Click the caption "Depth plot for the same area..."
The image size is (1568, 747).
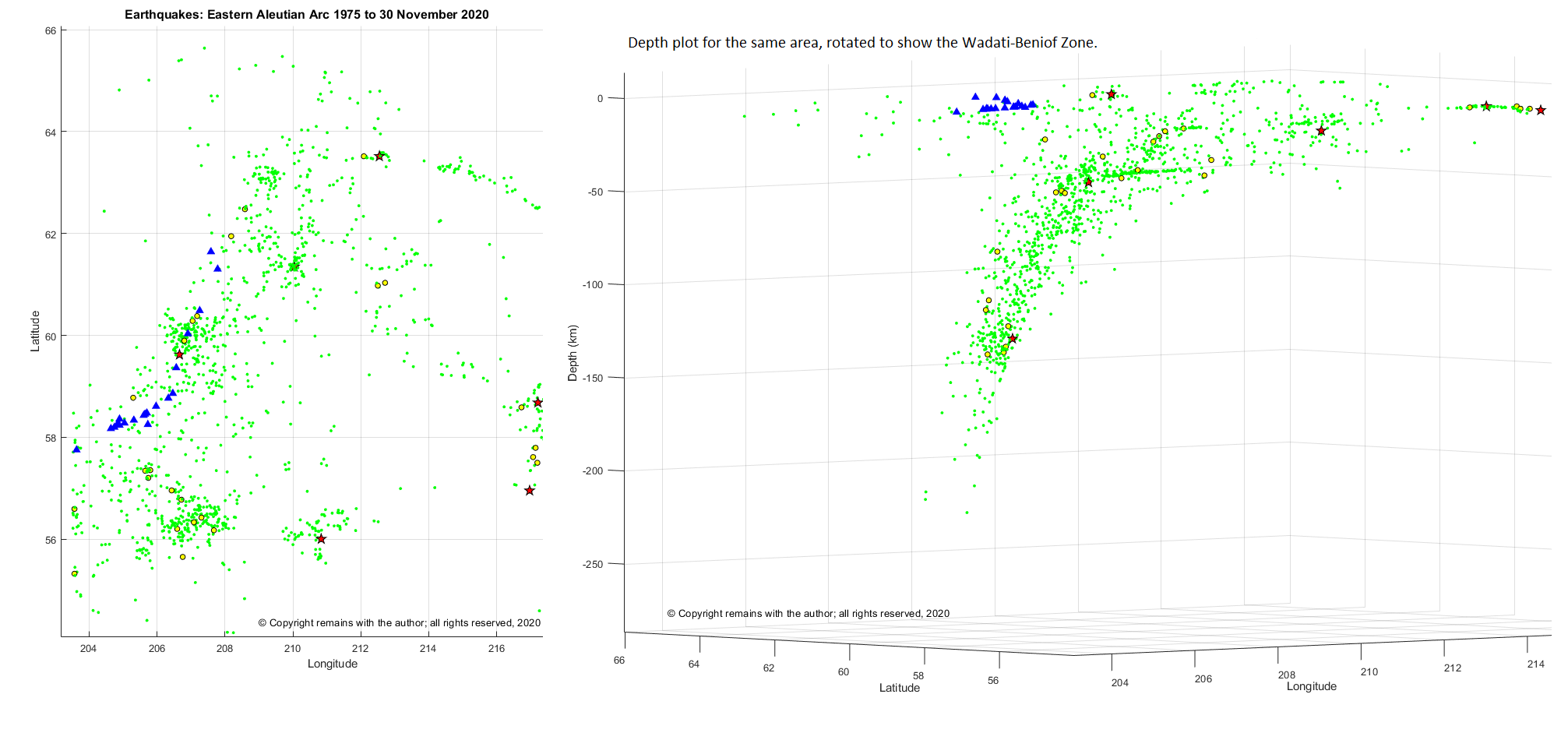(x=862, y=43)
